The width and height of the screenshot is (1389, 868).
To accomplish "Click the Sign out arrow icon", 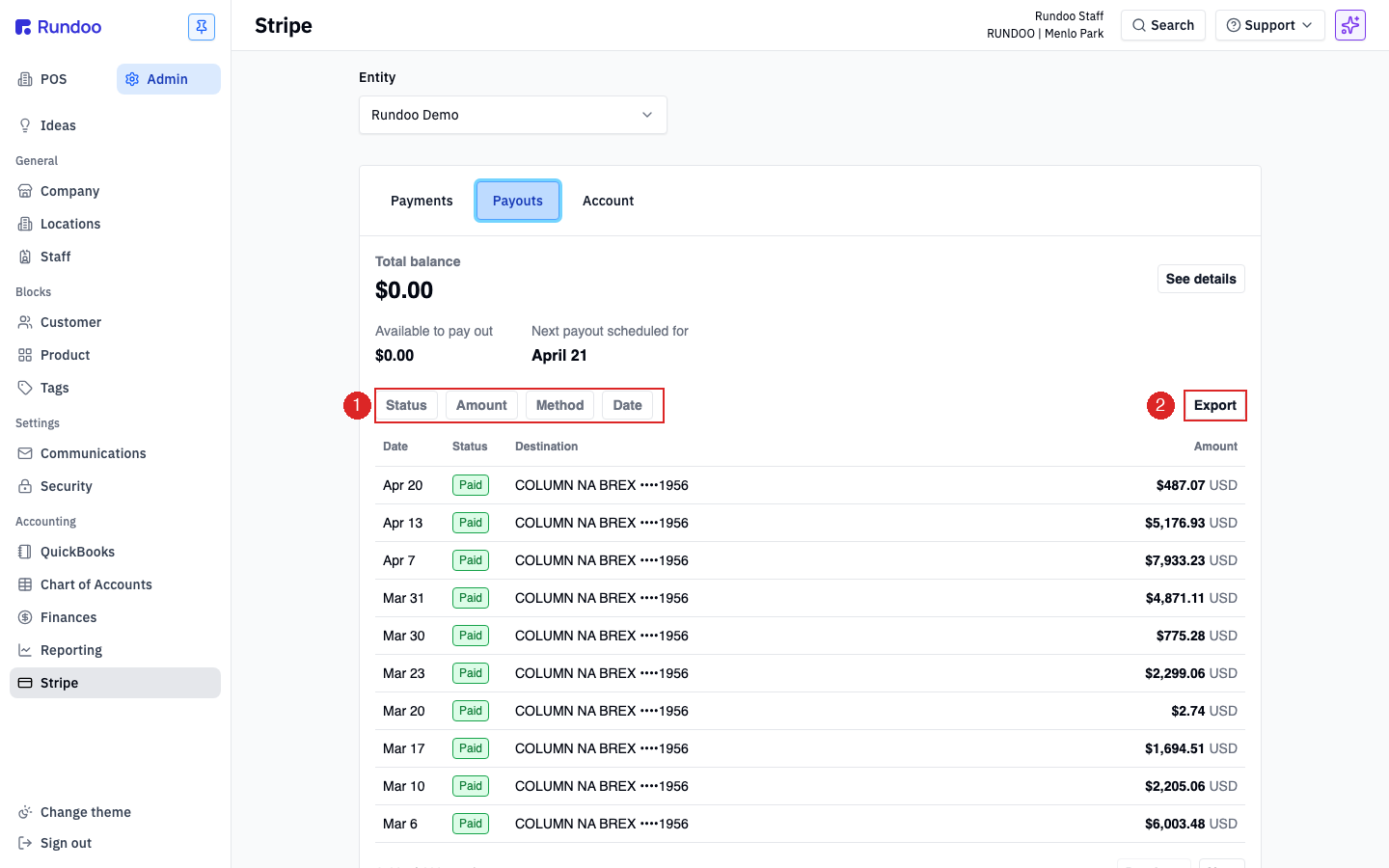I will pos(25,843).
